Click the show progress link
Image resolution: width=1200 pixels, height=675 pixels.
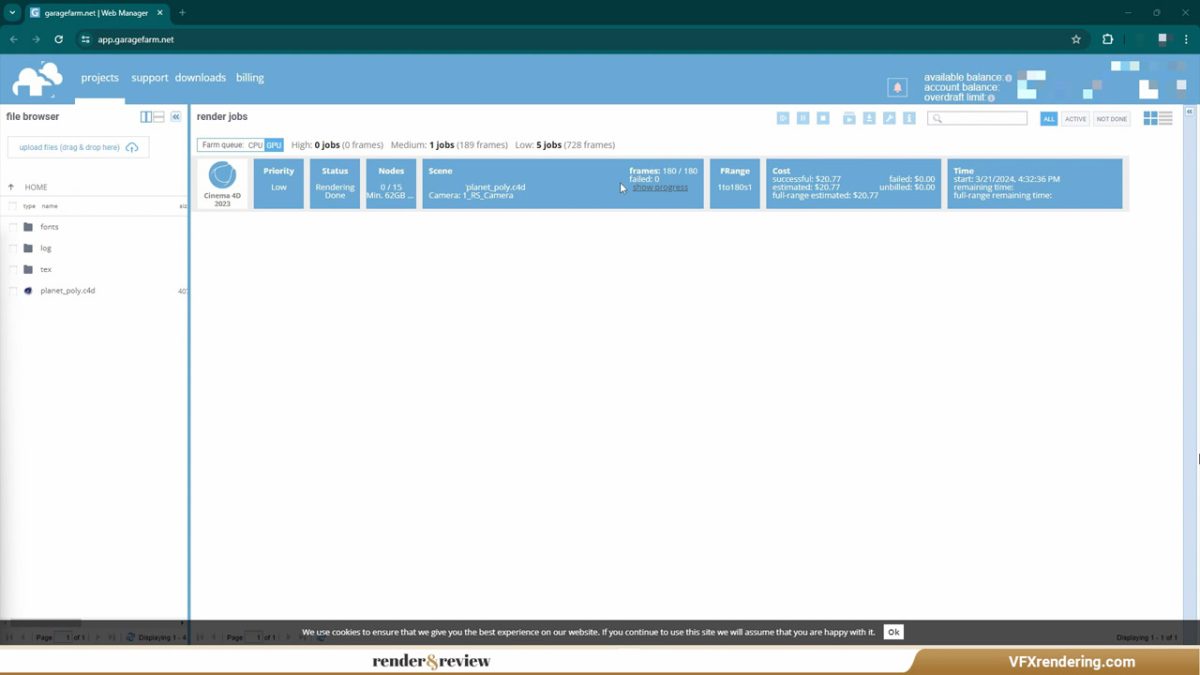660,188
